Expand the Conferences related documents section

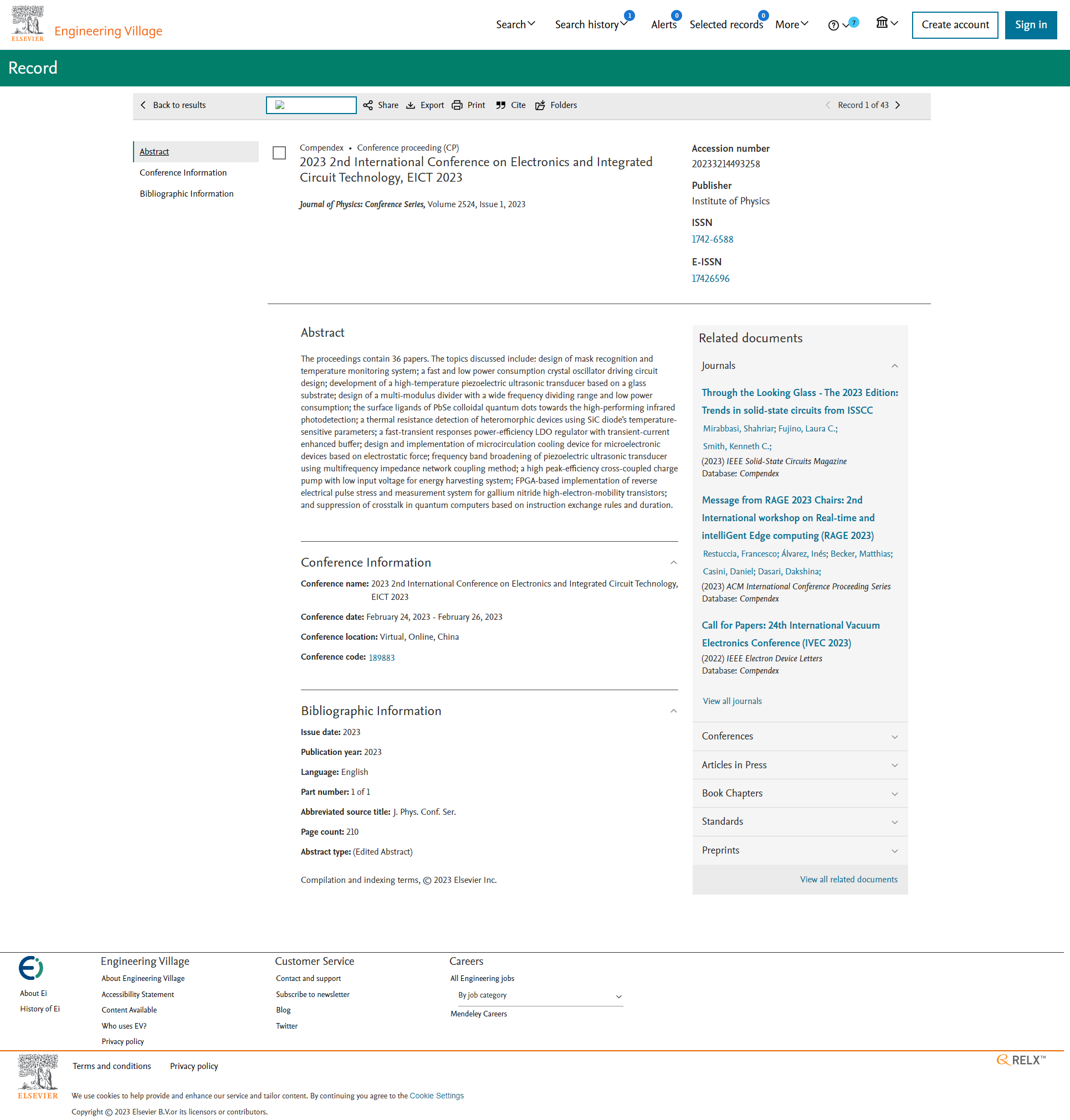(894, 737)
